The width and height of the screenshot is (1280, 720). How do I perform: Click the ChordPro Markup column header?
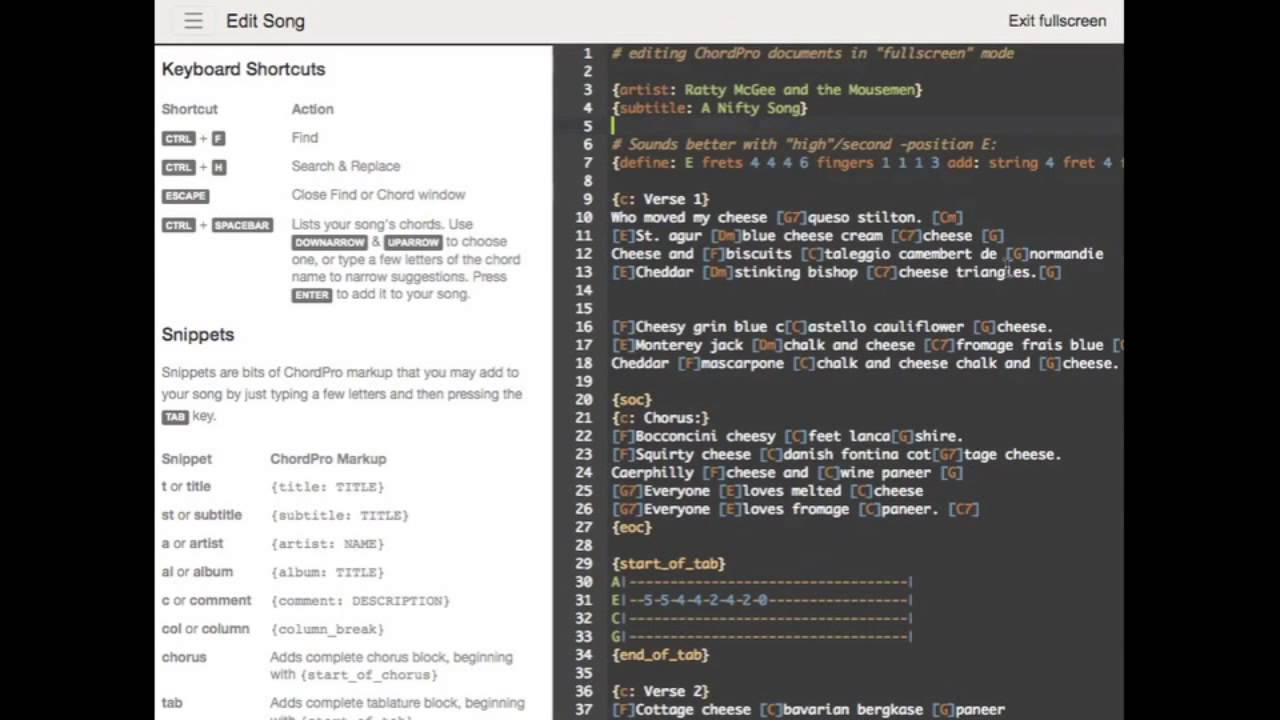328,459
